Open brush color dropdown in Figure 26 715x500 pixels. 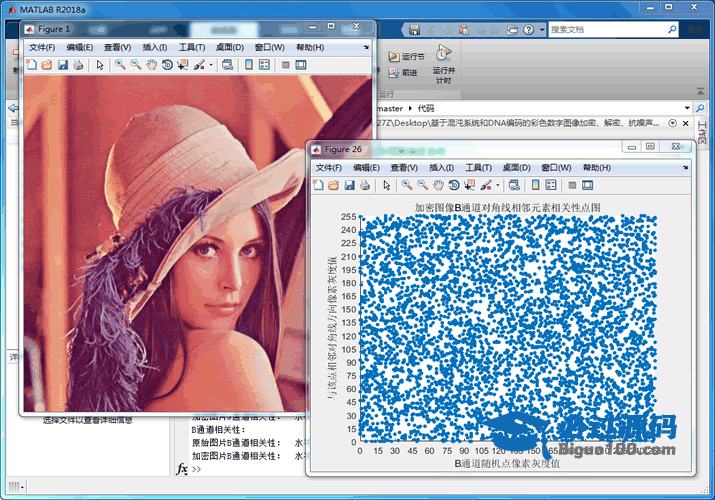point(497,185)
